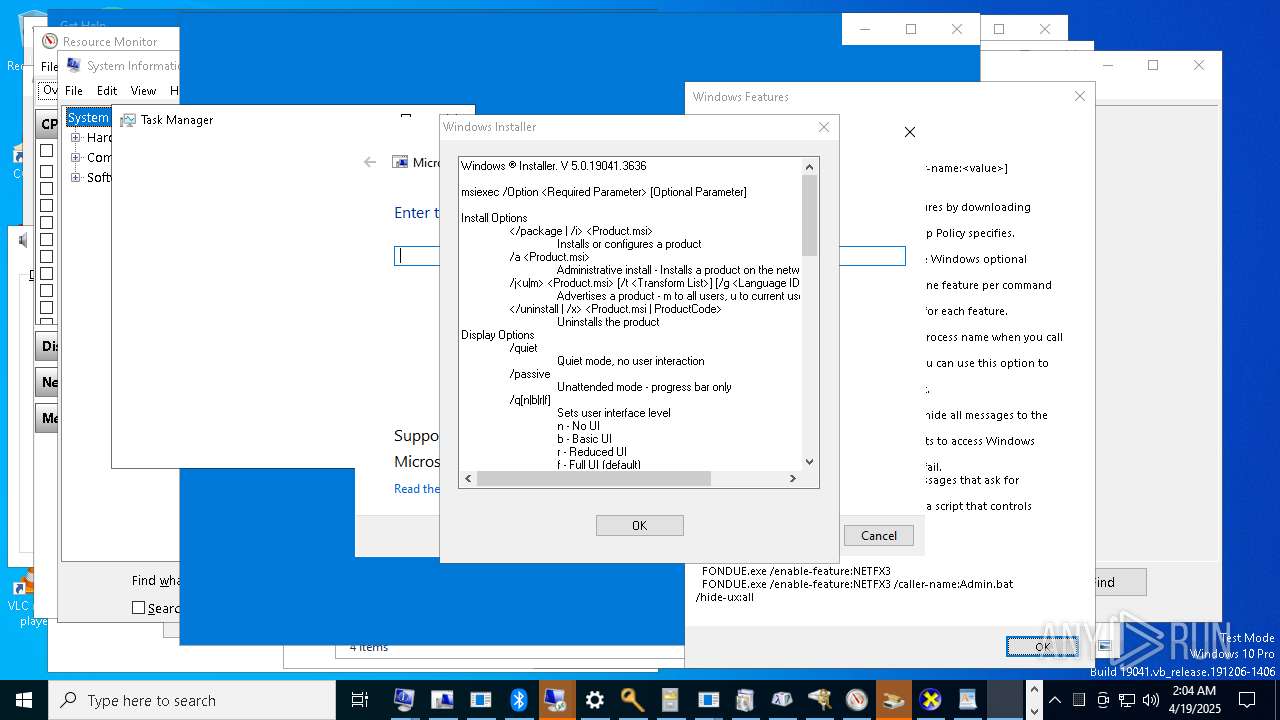The image size is (1280, 720).
Task: Click OK in the Windows Installer dialog
Action: [x=640, y=526]
